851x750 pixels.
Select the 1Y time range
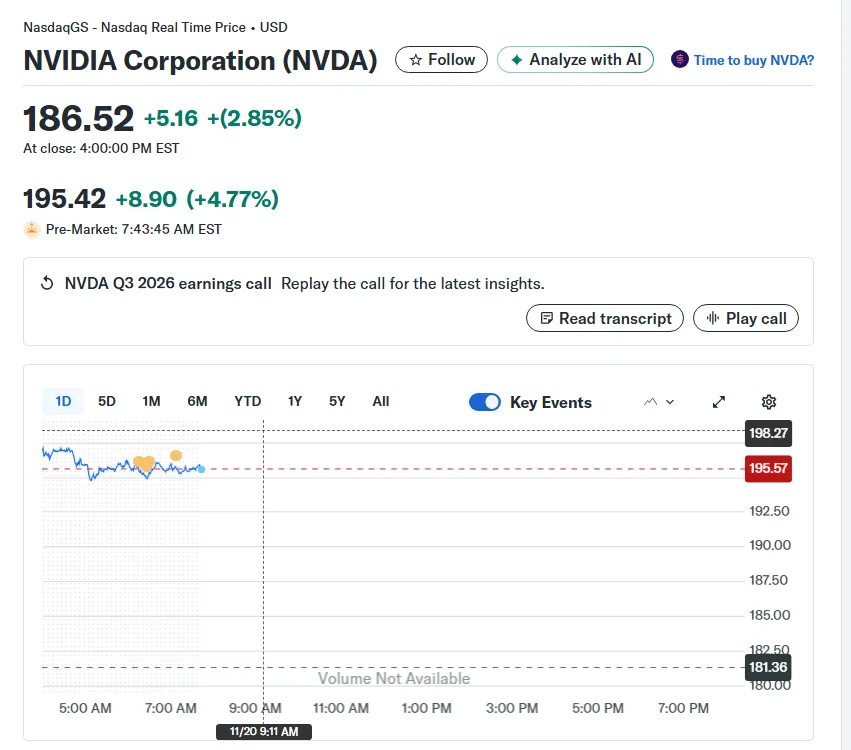click(x=294, y=401)
